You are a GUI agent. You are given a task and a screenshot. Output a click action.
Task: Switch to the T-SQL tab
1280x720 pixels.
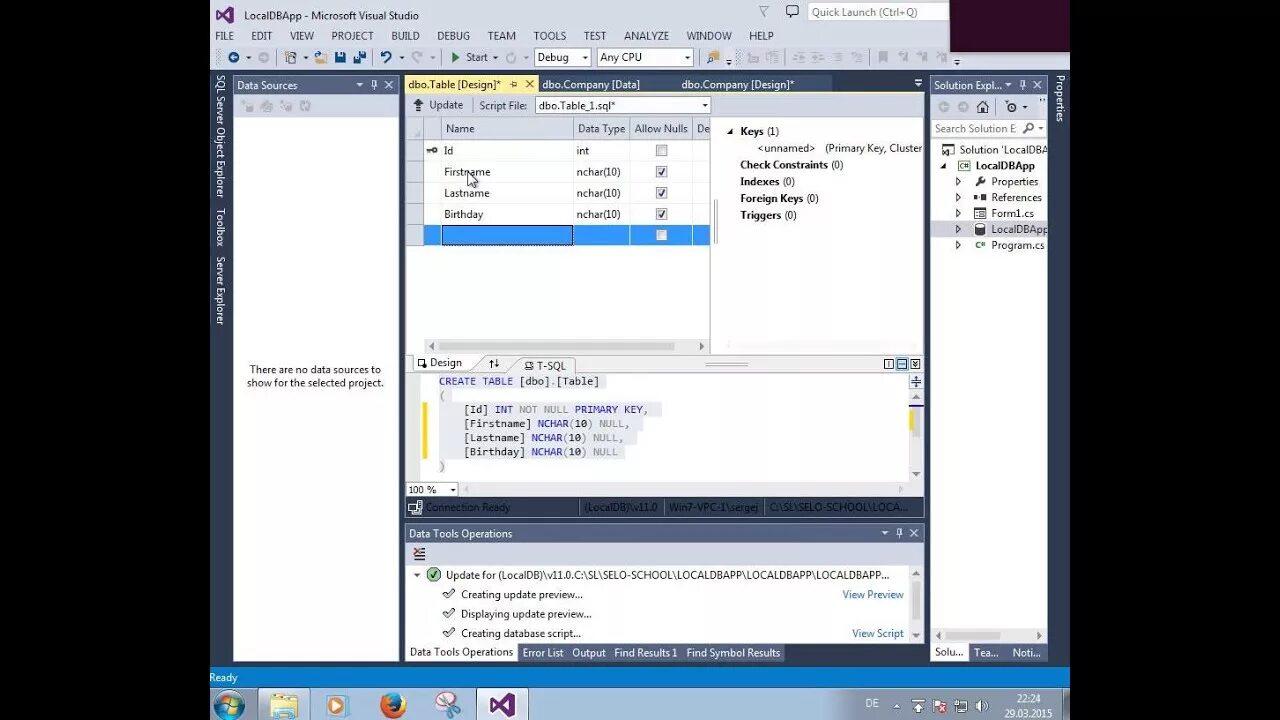545,365
